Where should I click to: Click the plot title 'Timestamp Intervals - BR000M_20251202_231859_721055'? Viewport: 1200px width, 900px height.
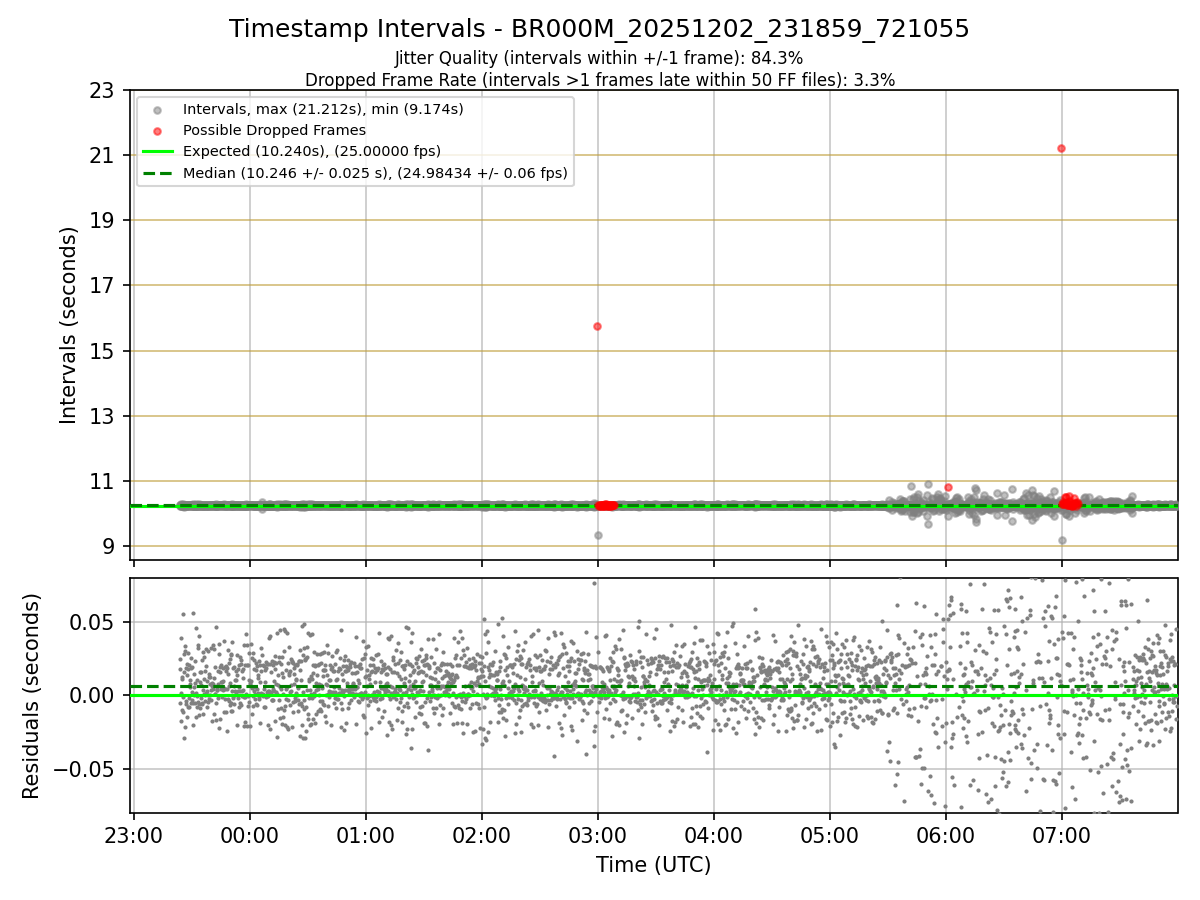point(599,29)
